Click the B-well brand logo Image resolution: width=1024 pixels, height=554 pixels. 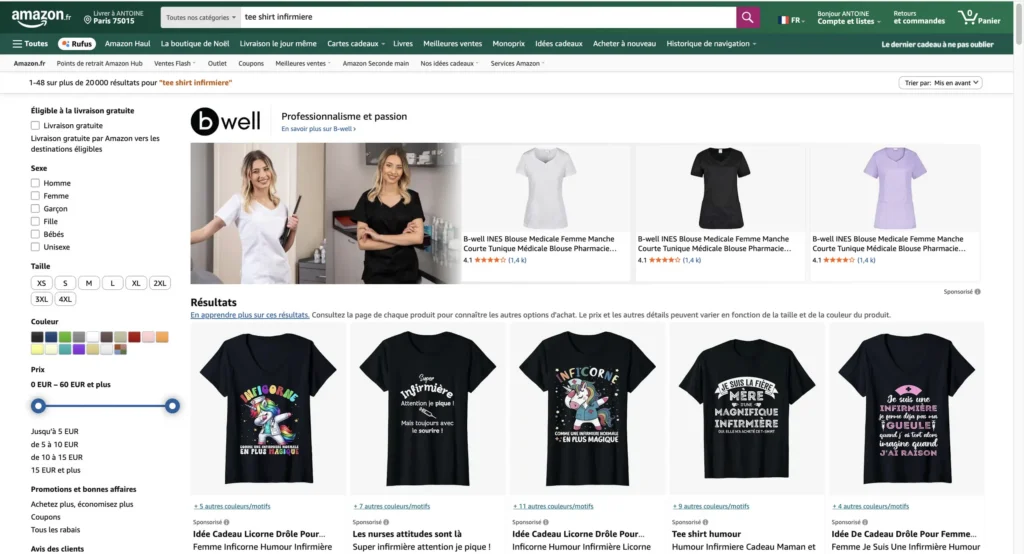226,121
